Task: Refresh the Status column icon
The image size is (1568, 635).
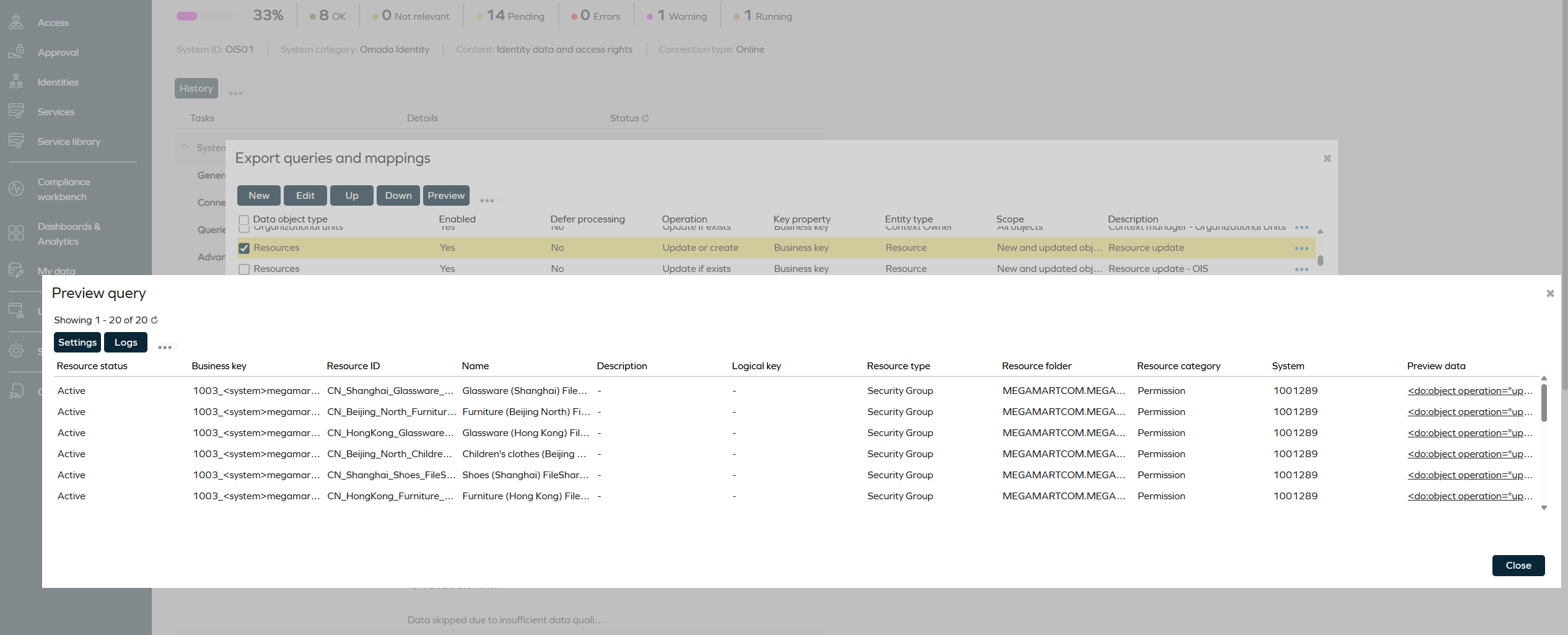Action: (x=646, y=118)
